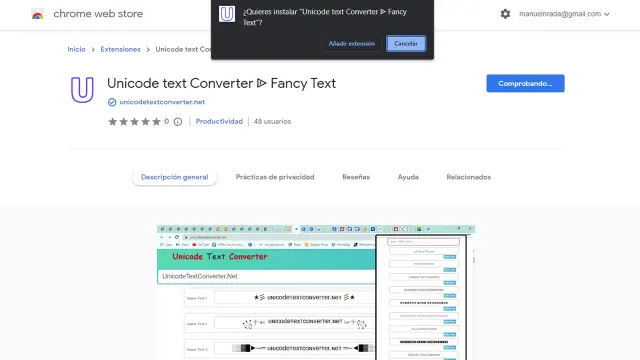Image resolution: width=640 pixels, height=360 pixels.
Task: Click the fifth rating star
Action: (156, 121)
